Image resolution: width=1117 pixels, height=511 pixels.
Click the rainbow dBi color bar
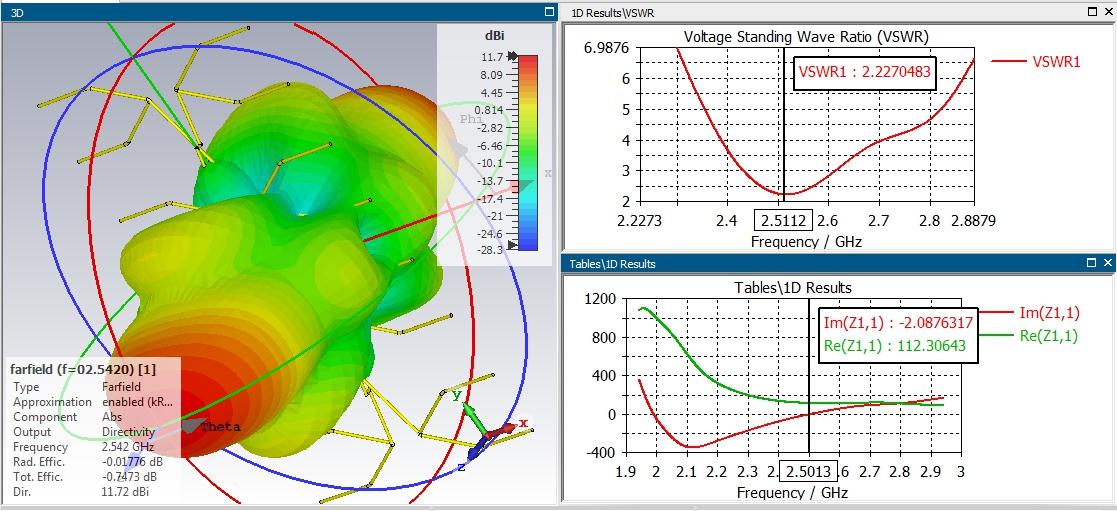pos(528,153)
